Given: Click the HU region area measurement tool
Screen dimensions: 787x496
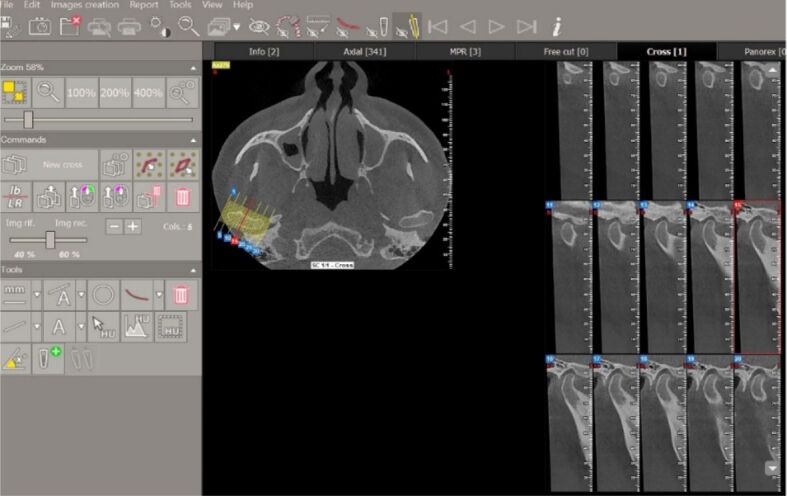Looking at the screenshot, I should (172, 326).
